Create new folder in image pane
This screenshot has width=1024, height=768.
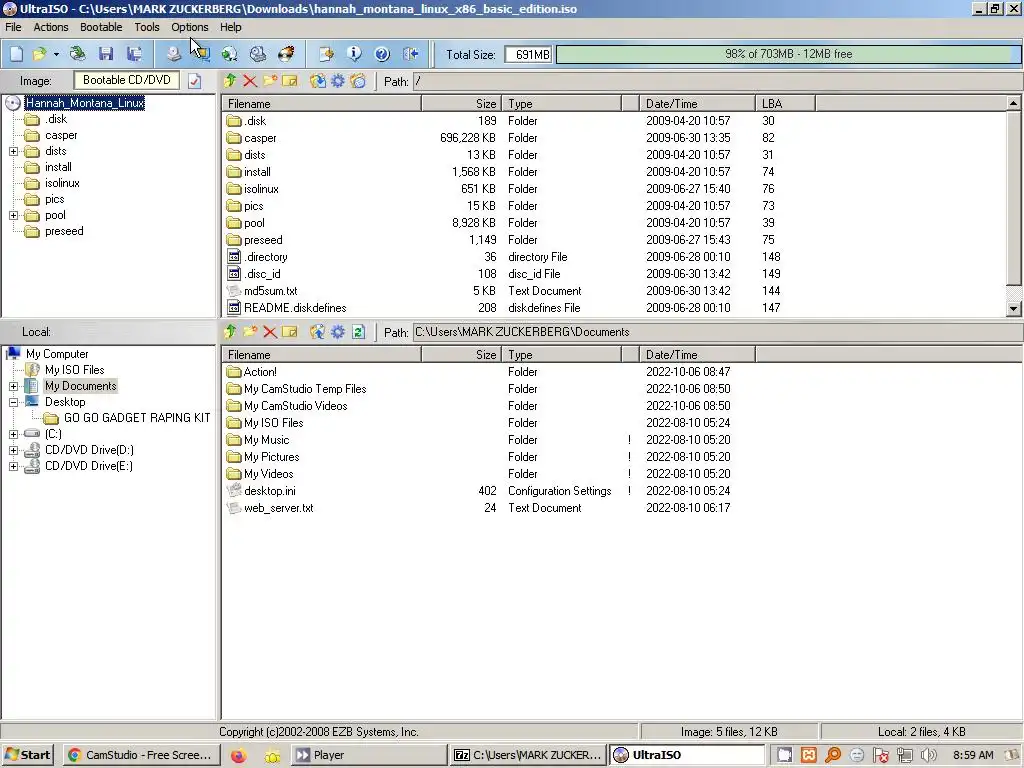[270, 81]
